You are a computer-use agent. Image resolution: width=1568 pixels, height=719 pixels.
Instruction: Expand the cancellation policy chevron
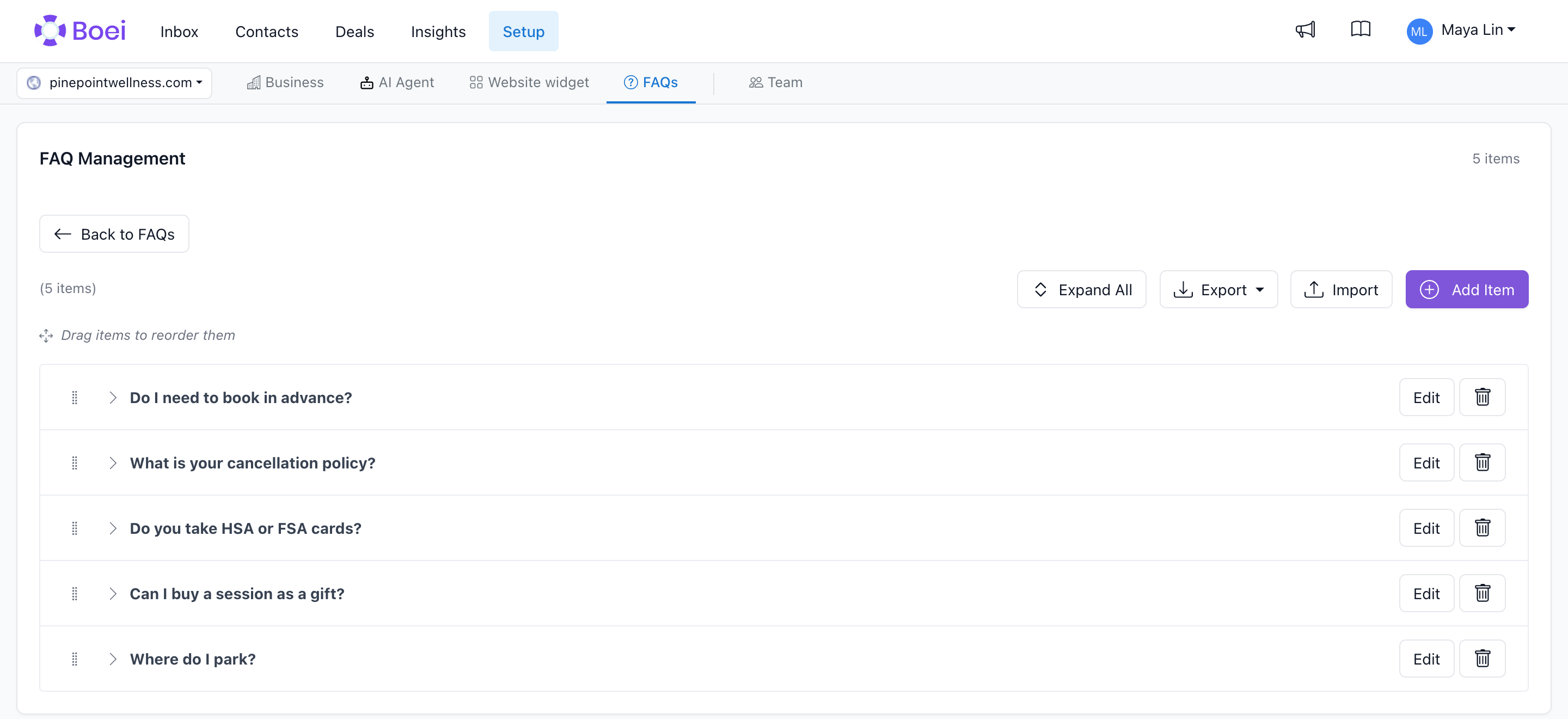113,462
